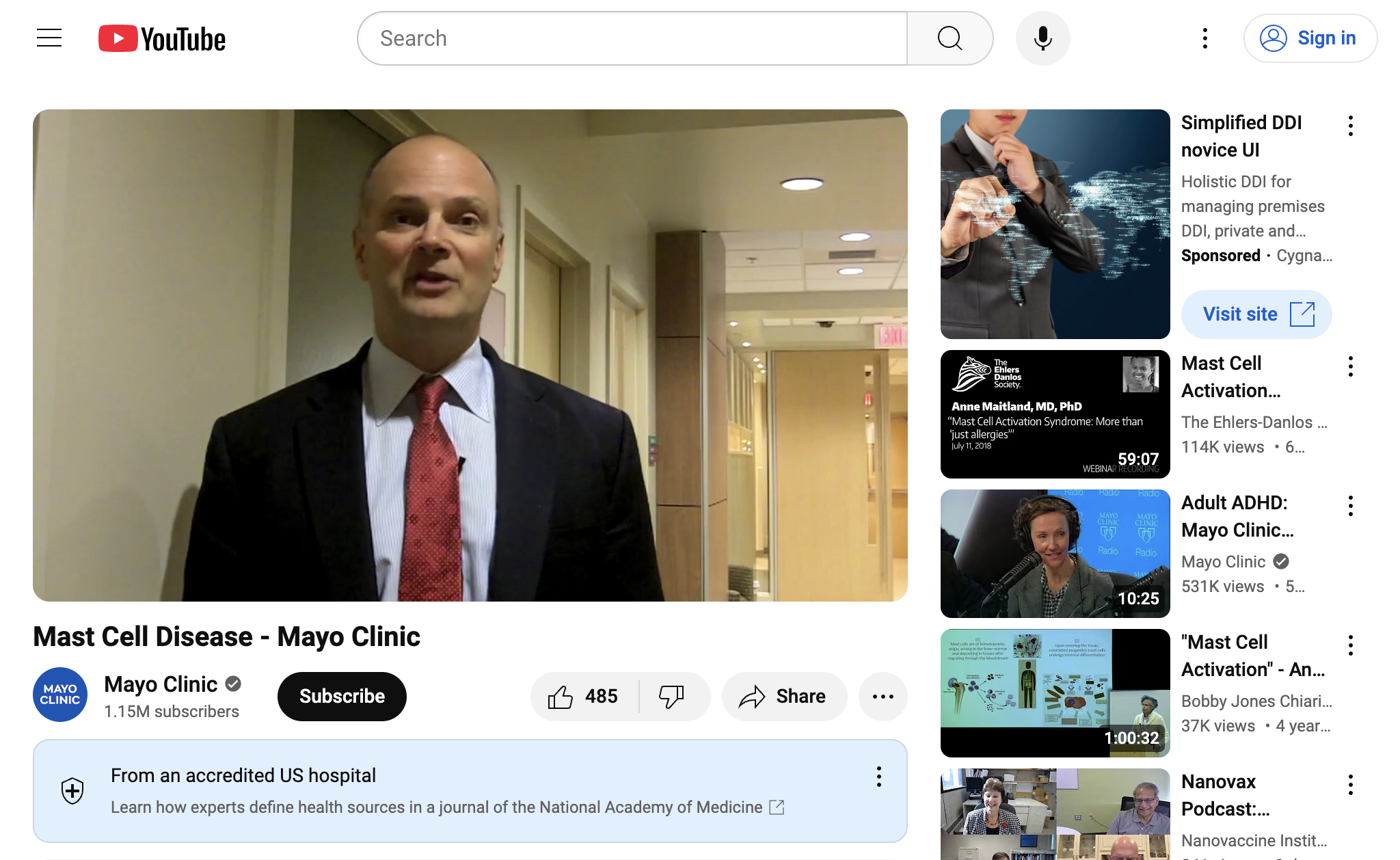Viewport: 1400px width, 860px height.
Task: Open settings three-dot menu in header
Action: pos(1205,38)
